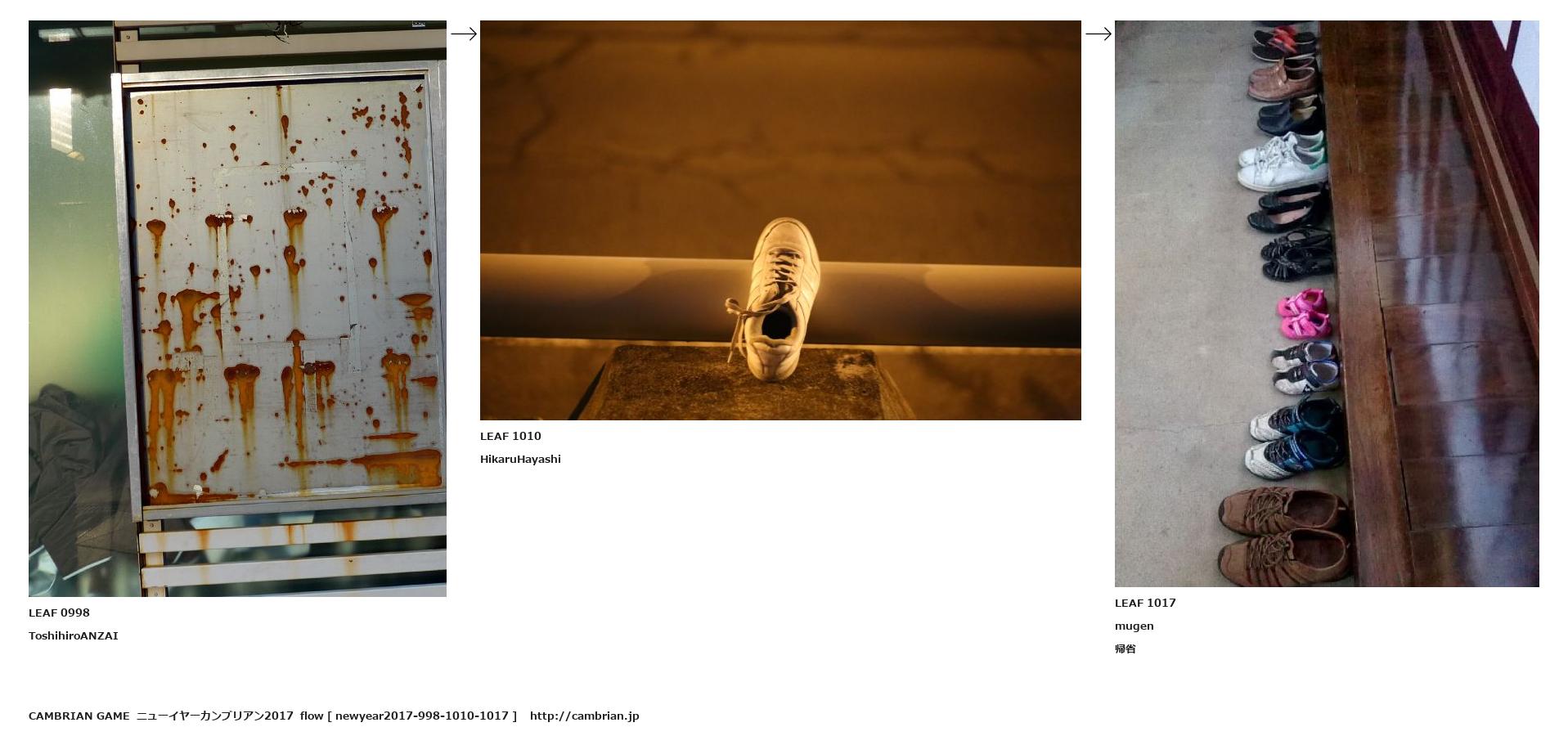Click the ニューイヤーカンブリアン2017 session name
The image size is (1568, 736).
tap(214, 716)
